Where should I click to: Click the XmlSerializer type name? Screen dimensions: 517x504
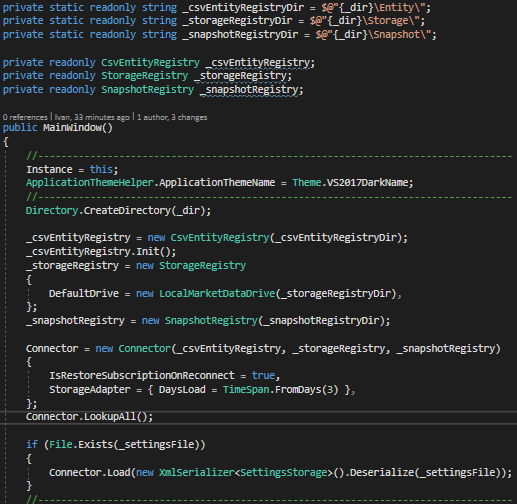[197, 473]
